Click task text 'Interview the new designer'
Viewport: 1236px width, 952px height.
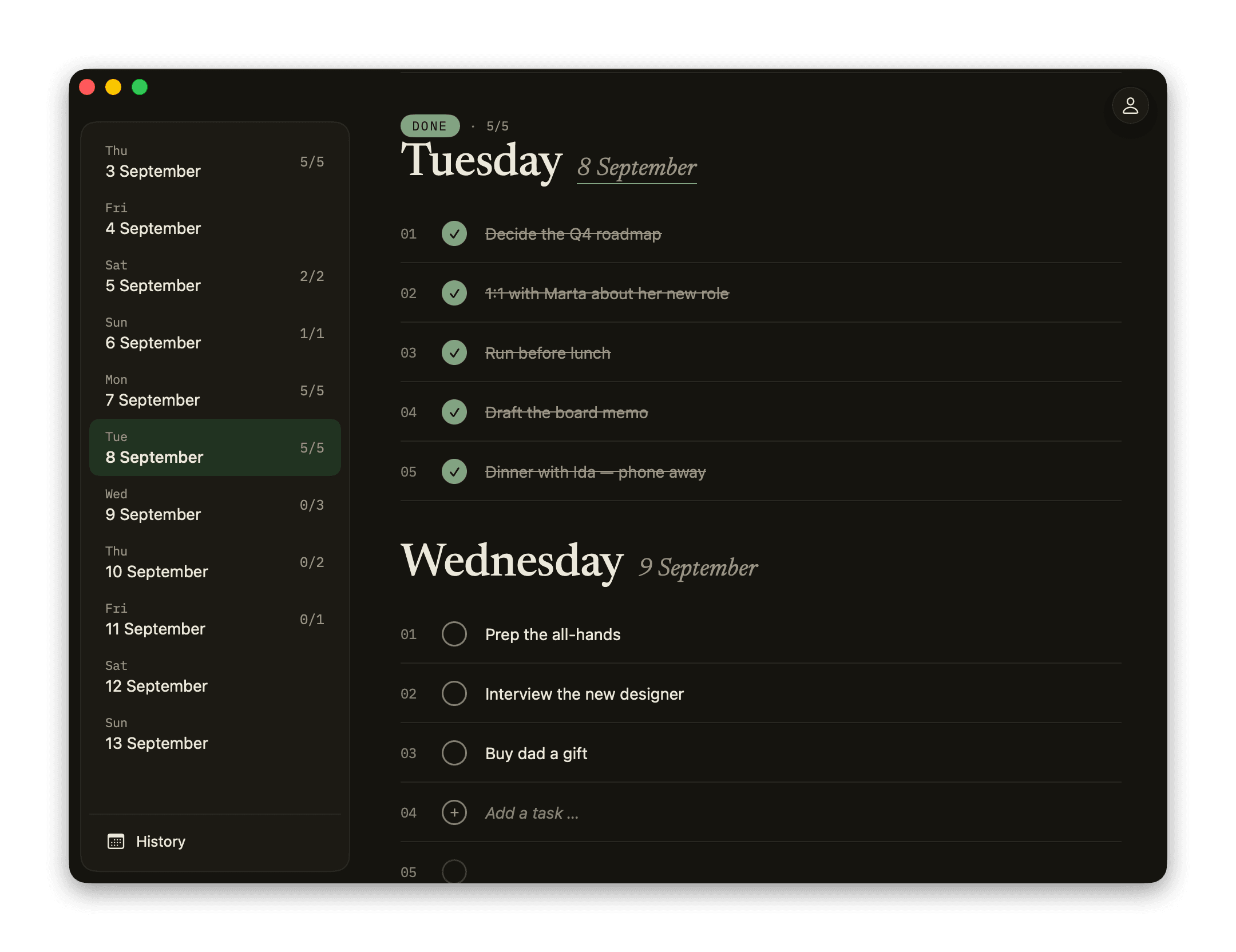[x=584, y=694]
